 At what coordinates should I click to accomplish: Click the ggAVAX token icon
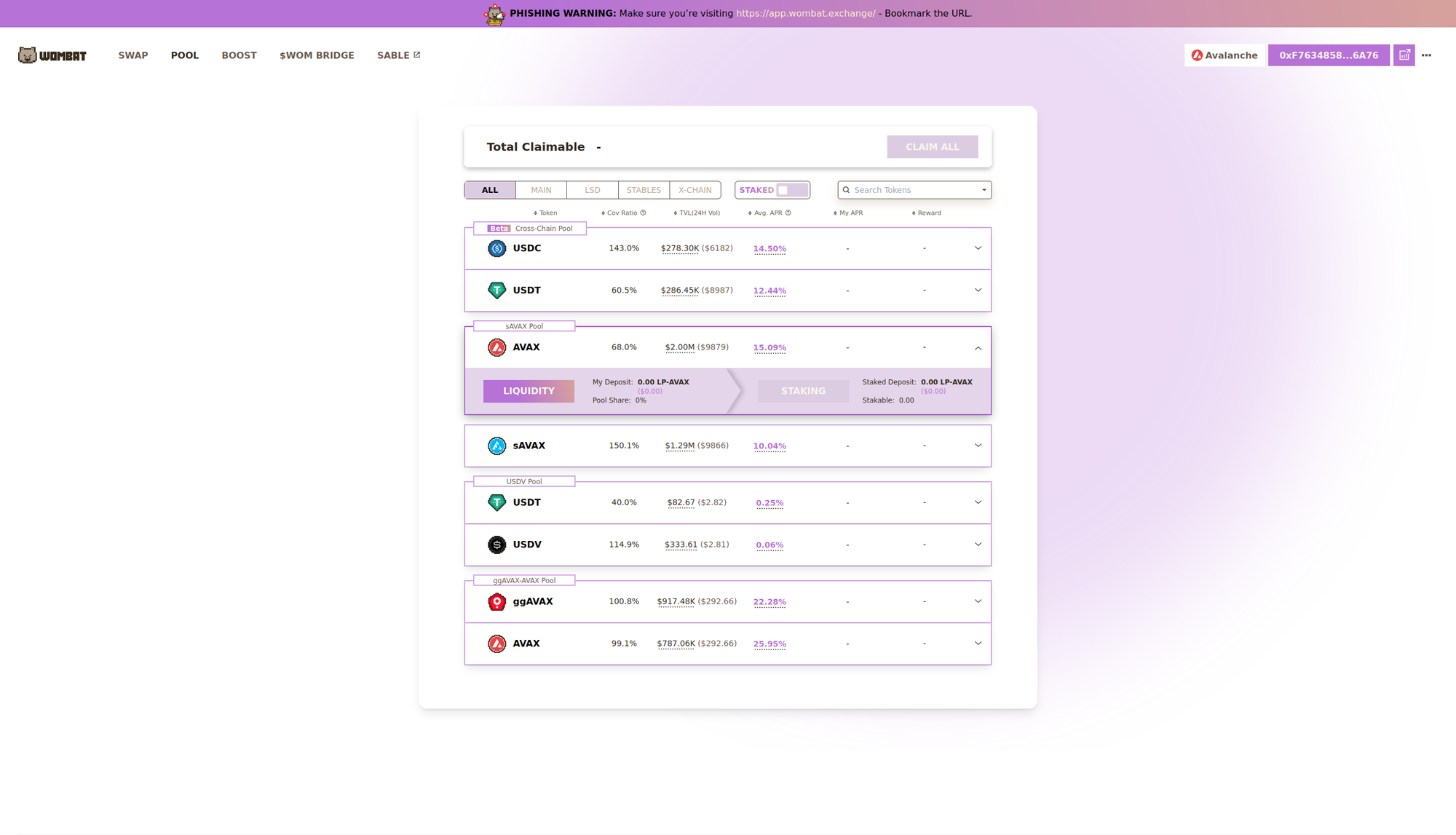tap(496, 601)
